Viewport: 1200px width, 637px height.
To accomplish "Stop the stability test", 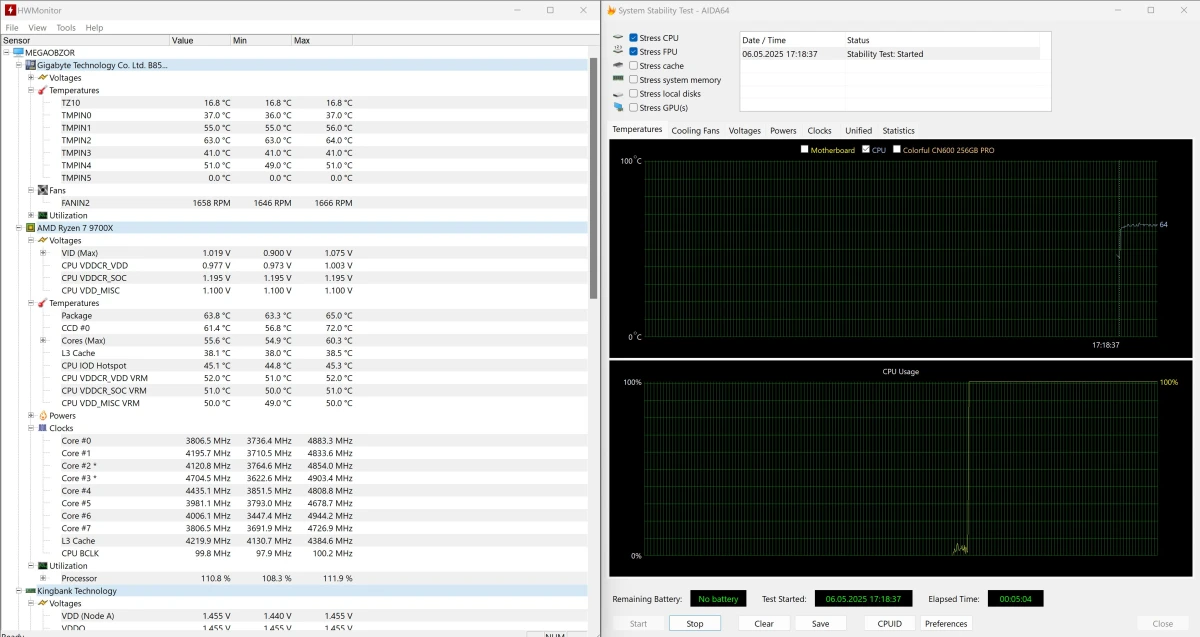I will 695,623.
